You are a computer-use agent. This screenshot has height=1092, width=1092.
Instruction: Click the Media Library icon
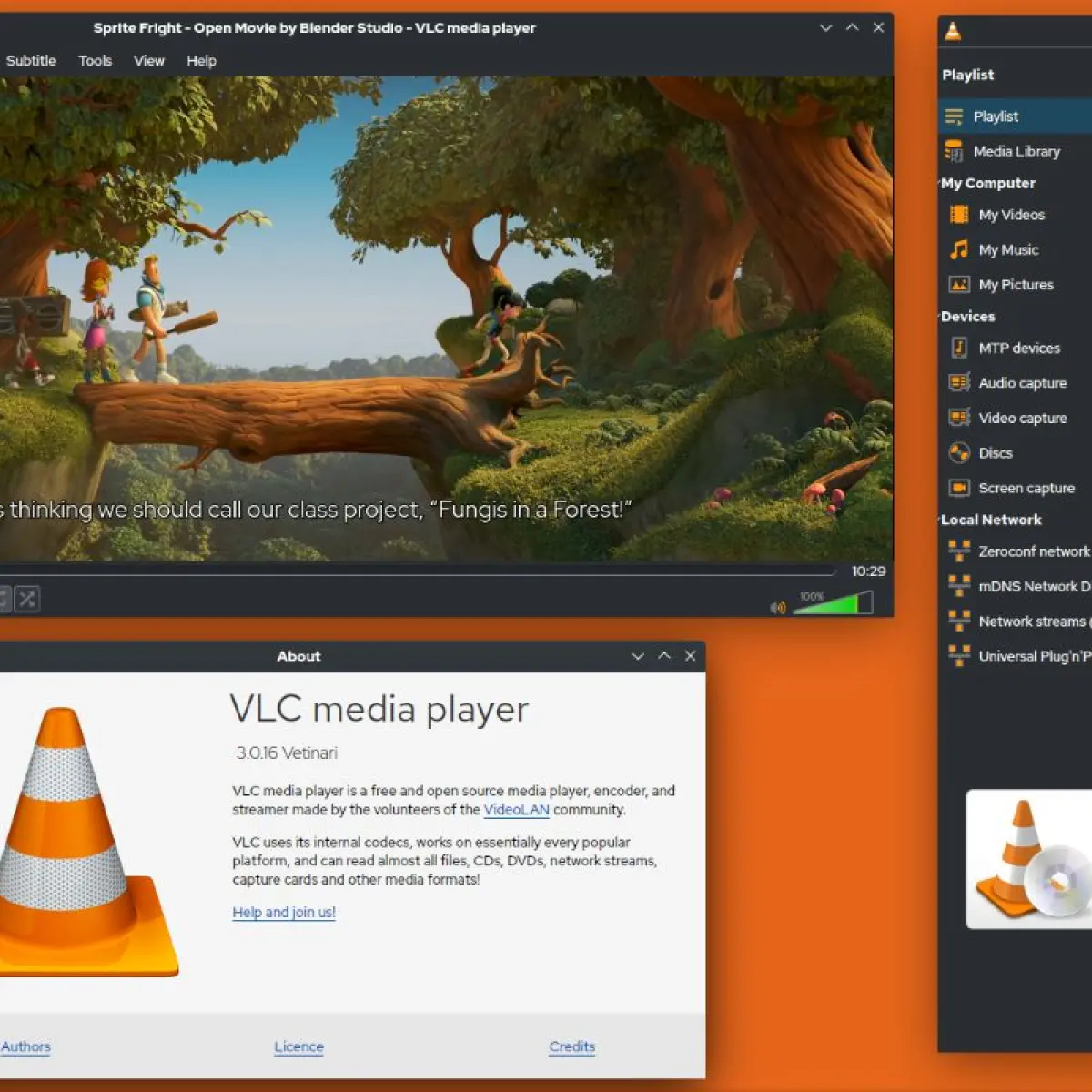pyautogui.click(x=954, y=151)
